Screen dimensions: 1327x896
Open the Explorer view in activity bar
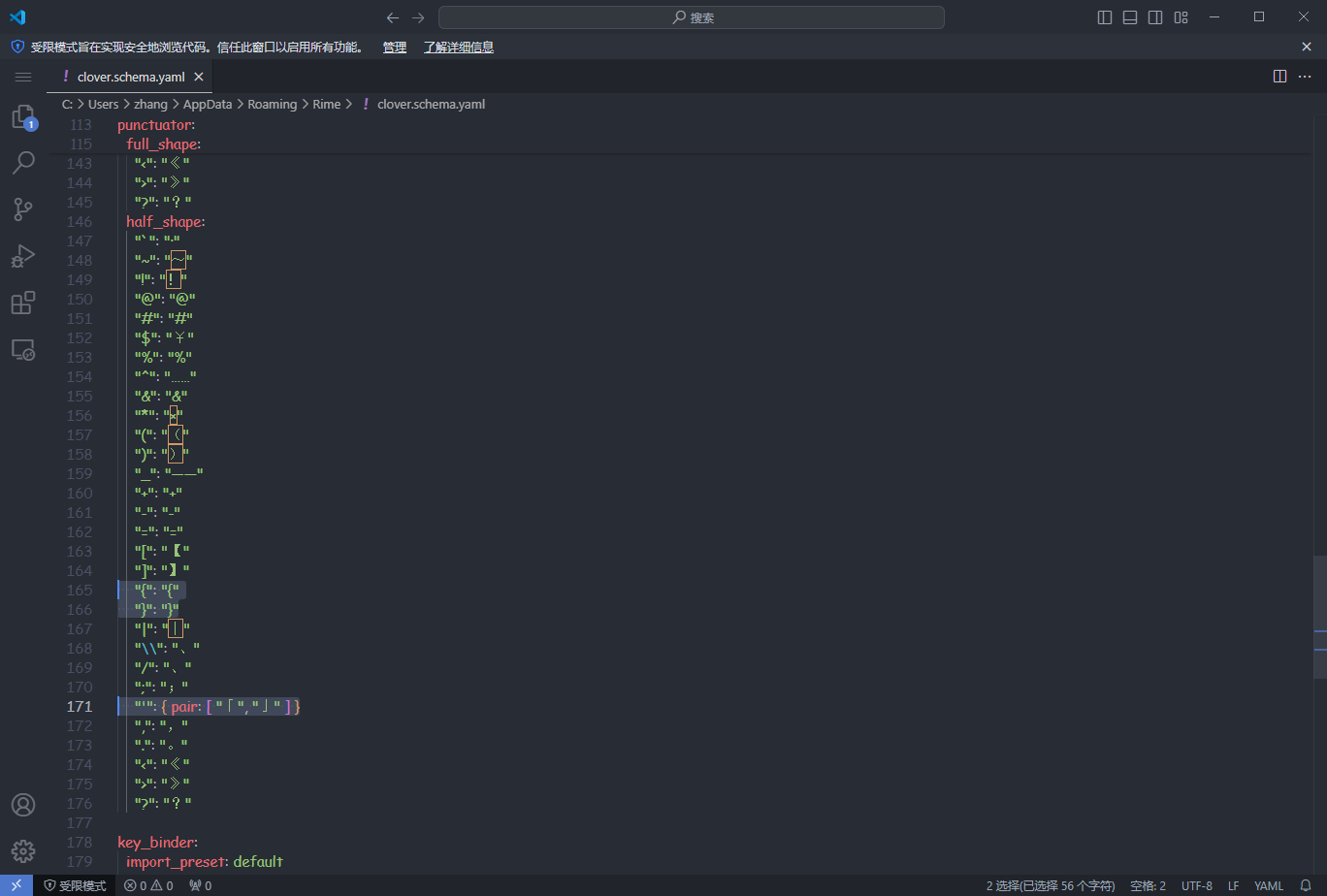23,117
